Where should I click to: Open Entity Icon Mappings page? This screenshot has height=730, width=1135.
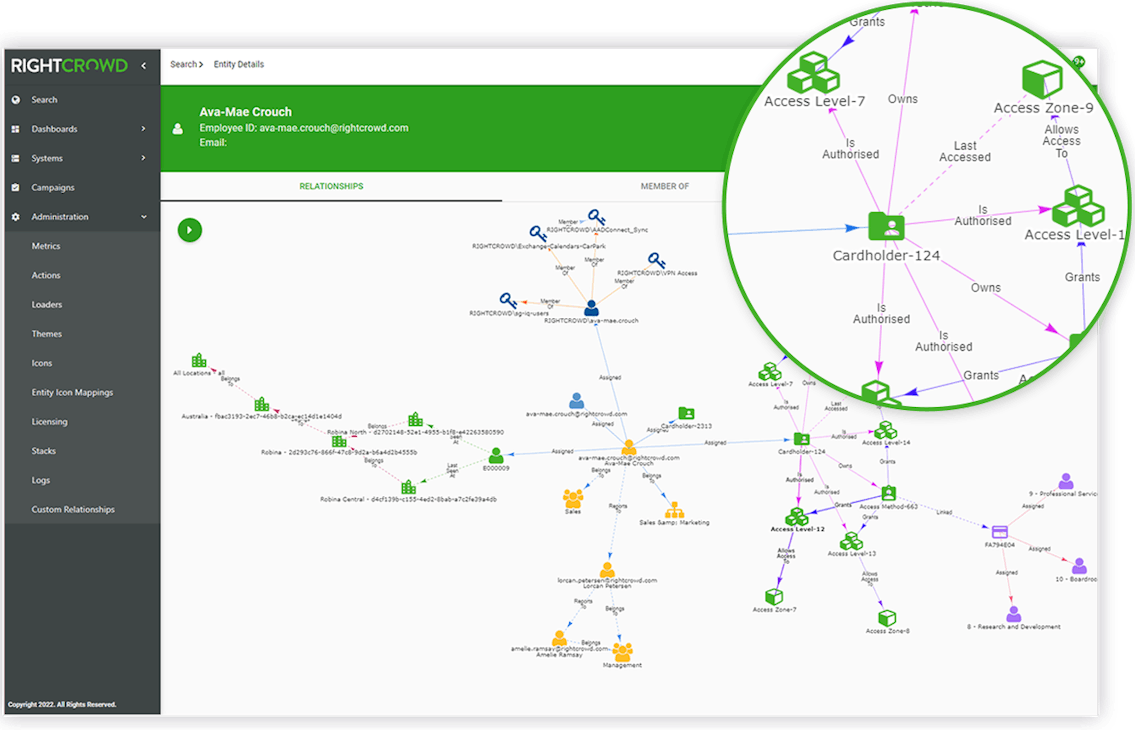pos(72,393)
